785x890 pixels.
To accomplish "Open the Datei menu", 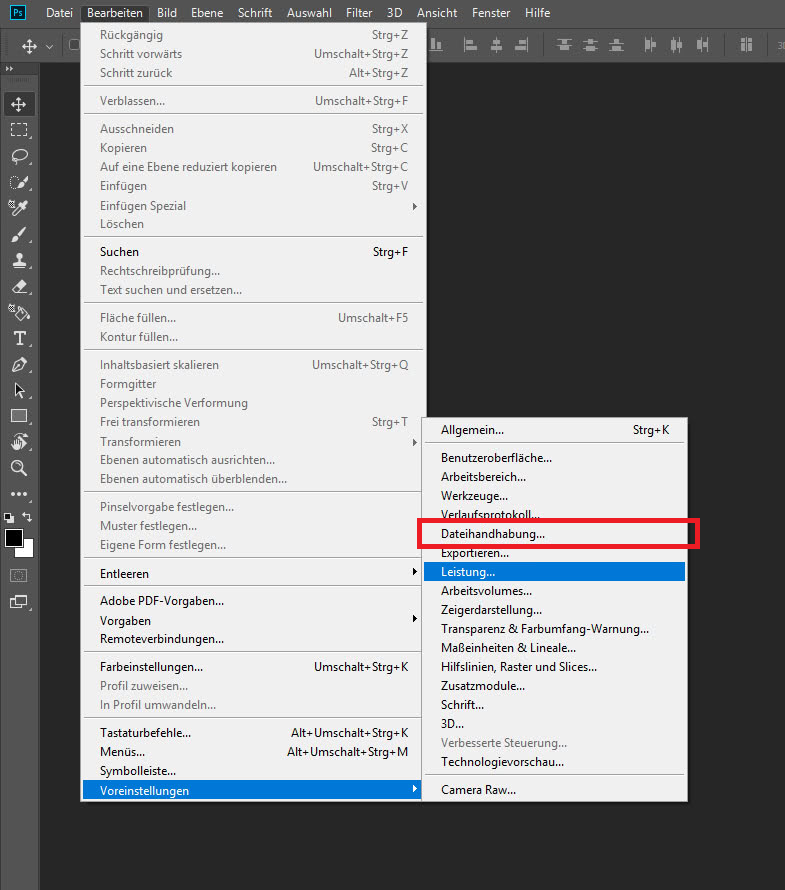I will click(60, 12).
